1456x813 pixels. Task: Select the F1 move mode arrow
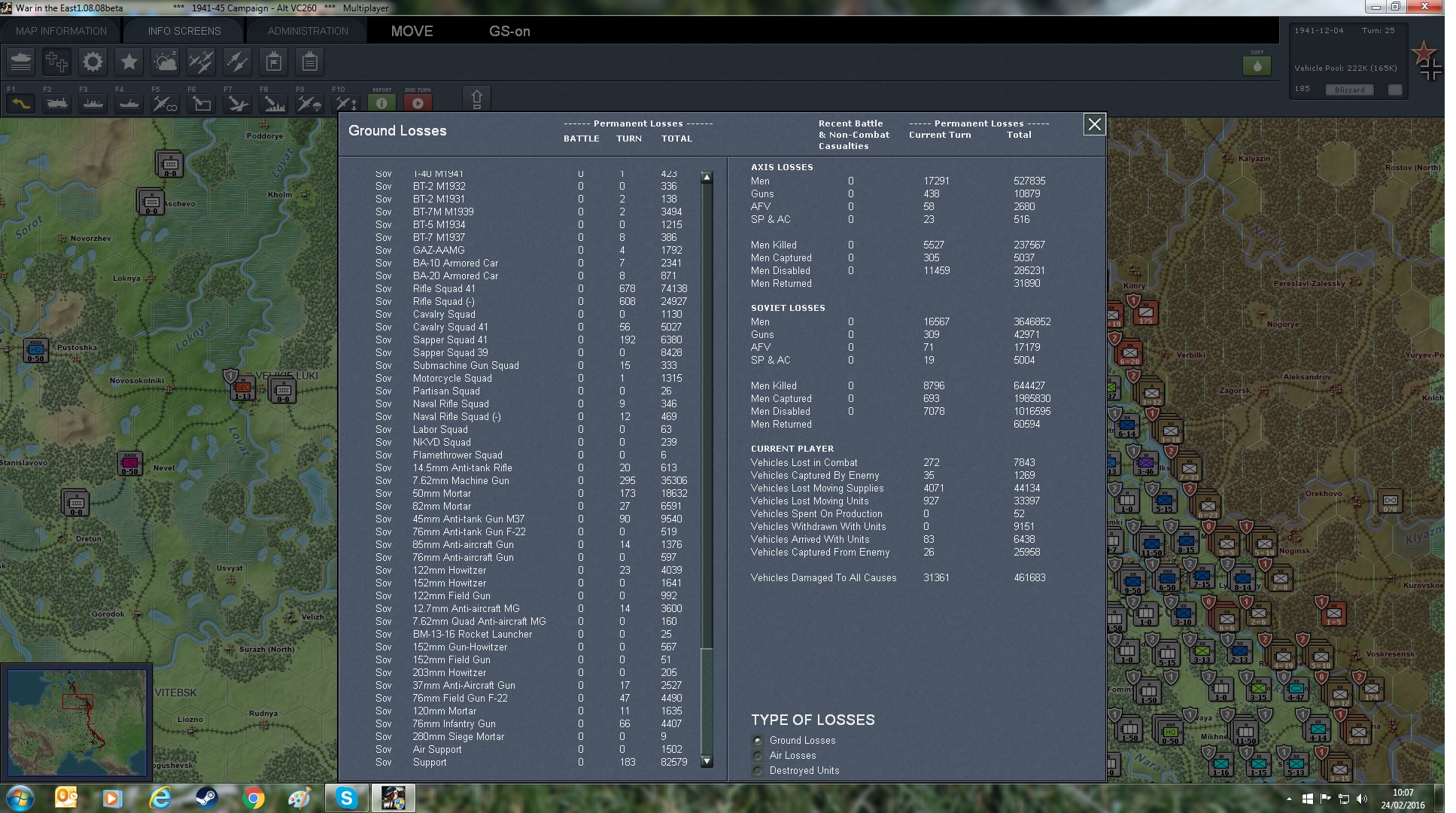(x=21, y=103)
